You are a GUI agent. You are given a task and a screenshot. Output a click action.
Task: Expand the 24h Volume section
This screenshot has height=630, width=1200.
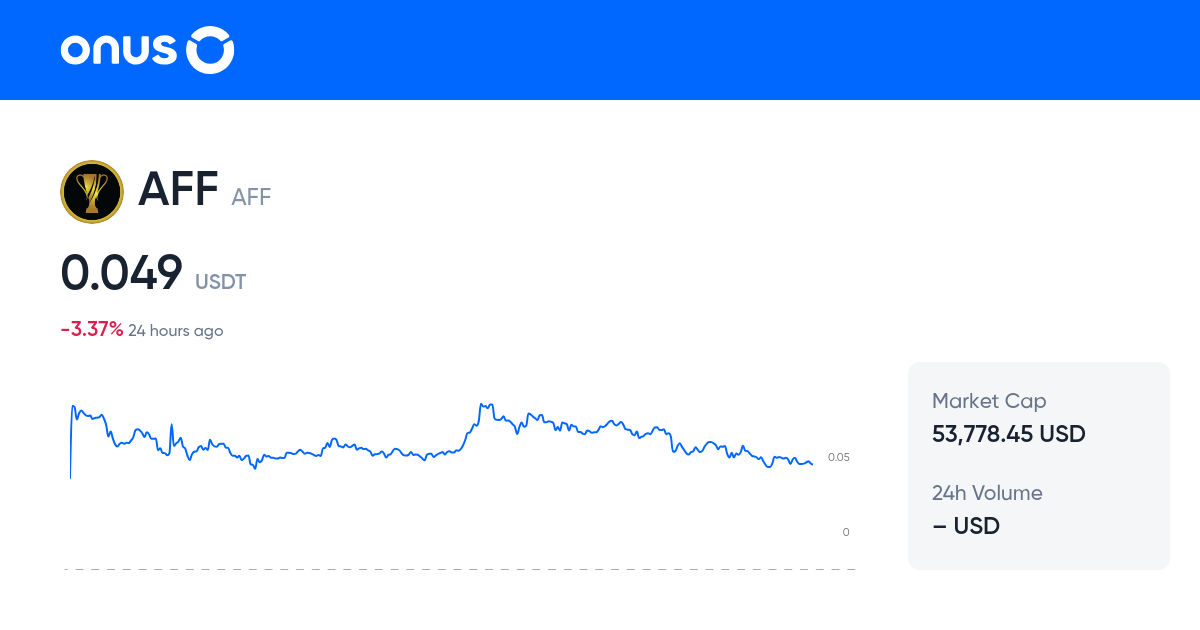987,493
